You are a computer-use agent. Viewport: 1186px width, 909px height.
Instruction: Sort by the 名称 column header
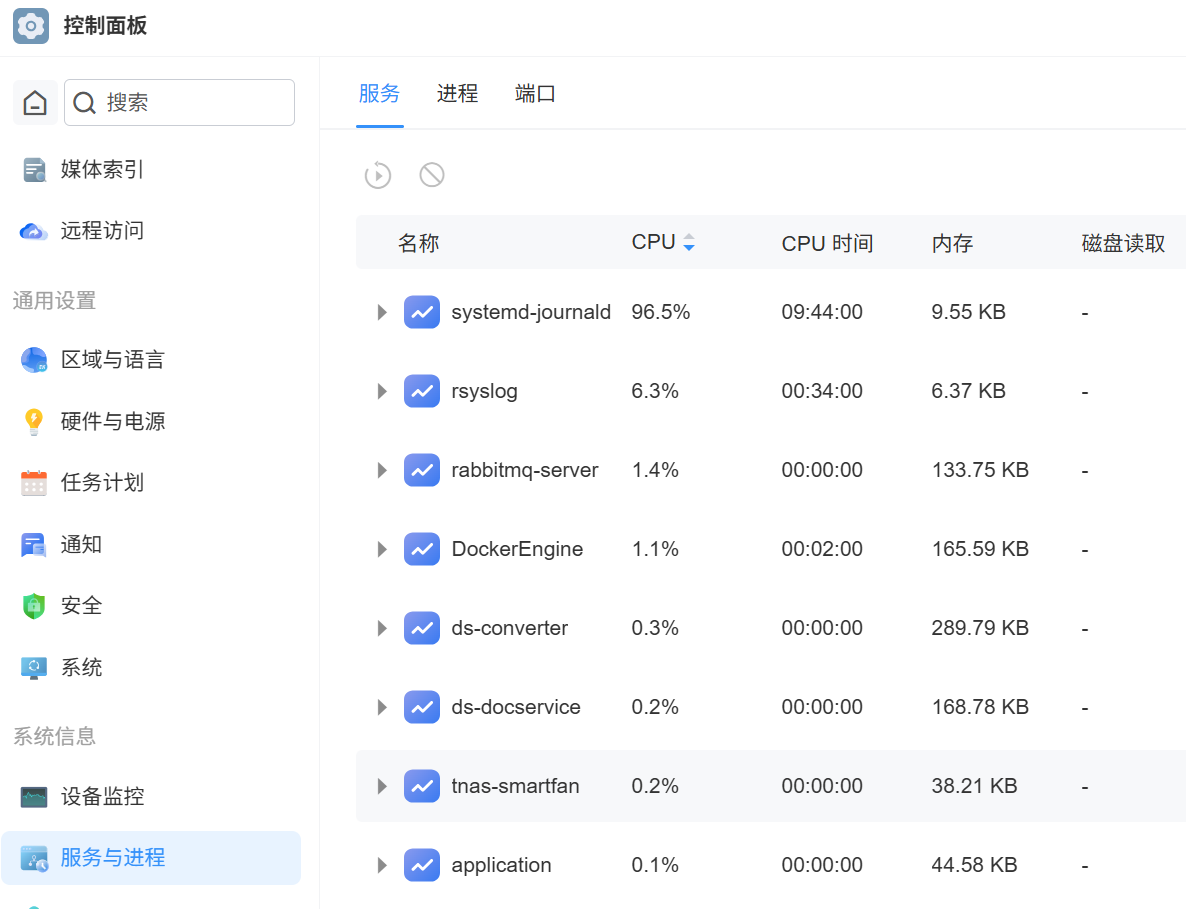pos(419,243)
